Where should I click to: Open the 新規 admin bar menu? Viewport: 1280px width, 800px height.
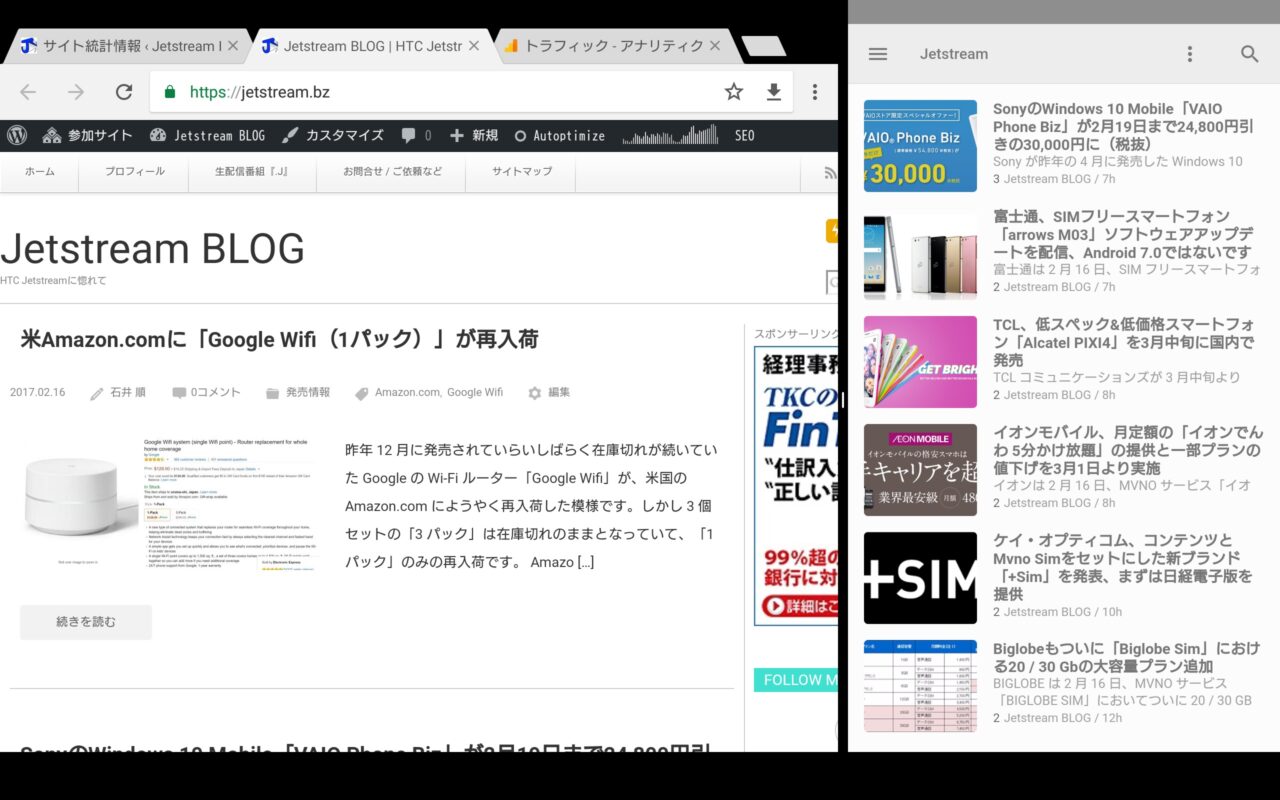[474, 135]
